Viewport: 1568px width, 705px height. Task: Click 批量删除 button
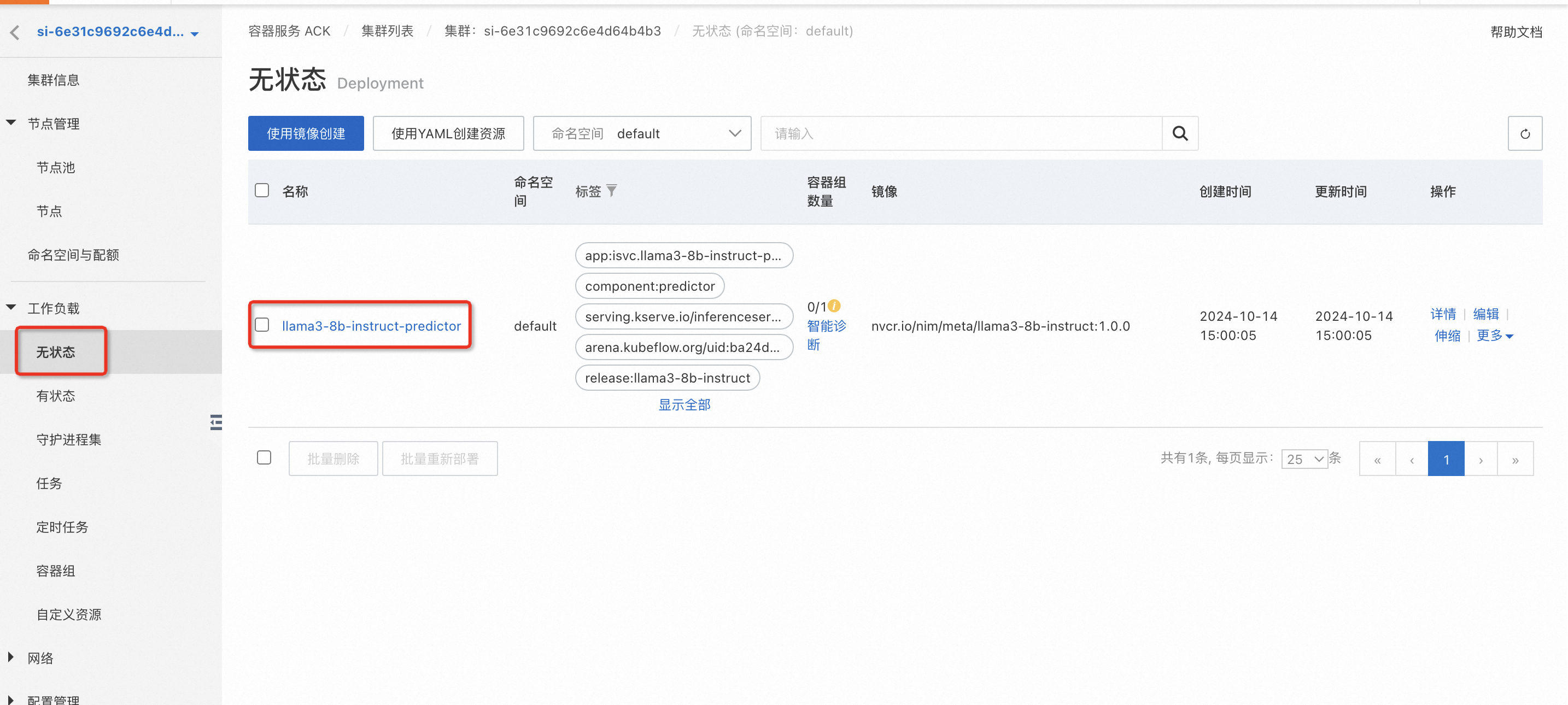[333, 459]
